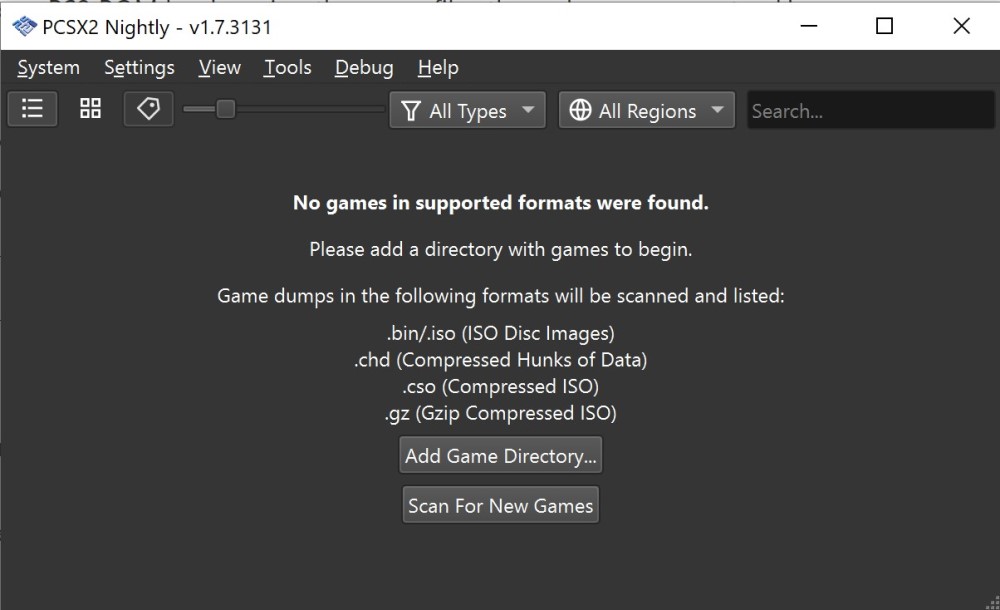Click the PCSX2 logo in the title bar
Viewport: 1000px width, 610px height.
[x=22, y=27]
